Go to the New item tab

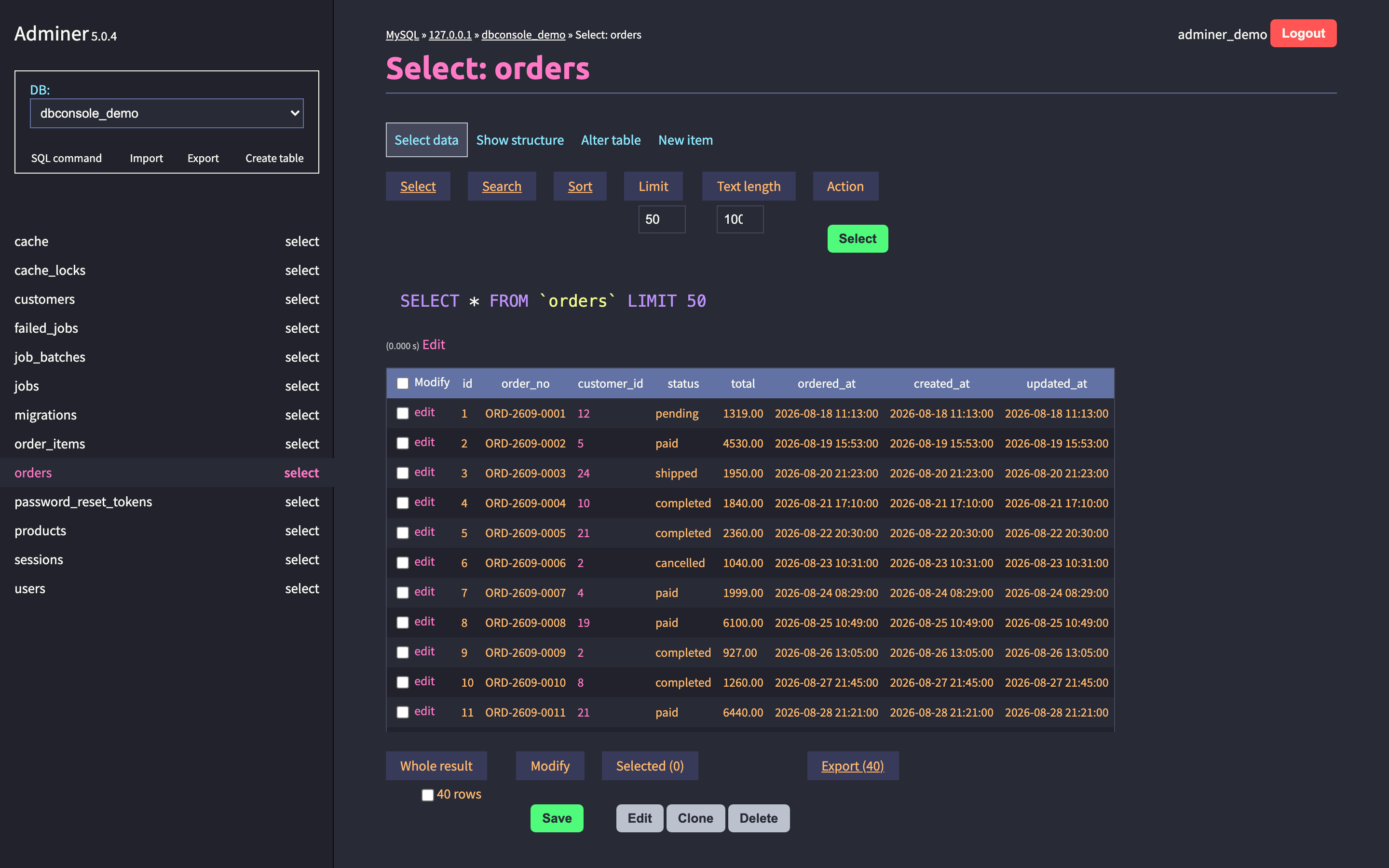(685, 140)
